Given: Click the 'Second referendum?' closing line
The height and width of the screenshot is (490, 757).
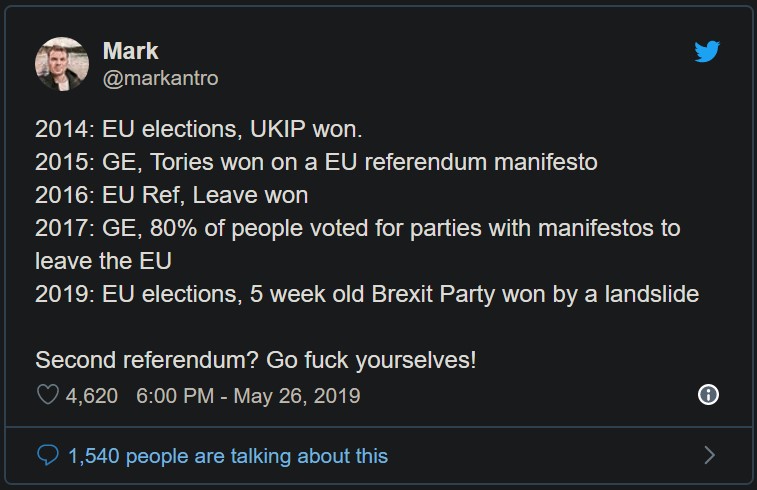Looking at the screenshot, I should click(256, 360).
